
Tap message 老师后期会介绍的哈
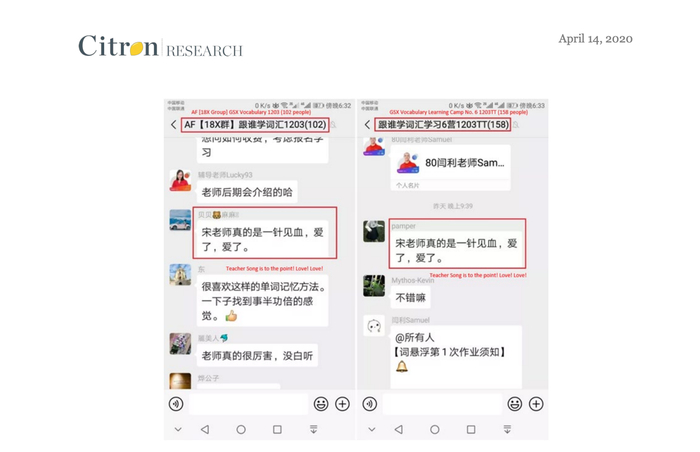[247, 192]
